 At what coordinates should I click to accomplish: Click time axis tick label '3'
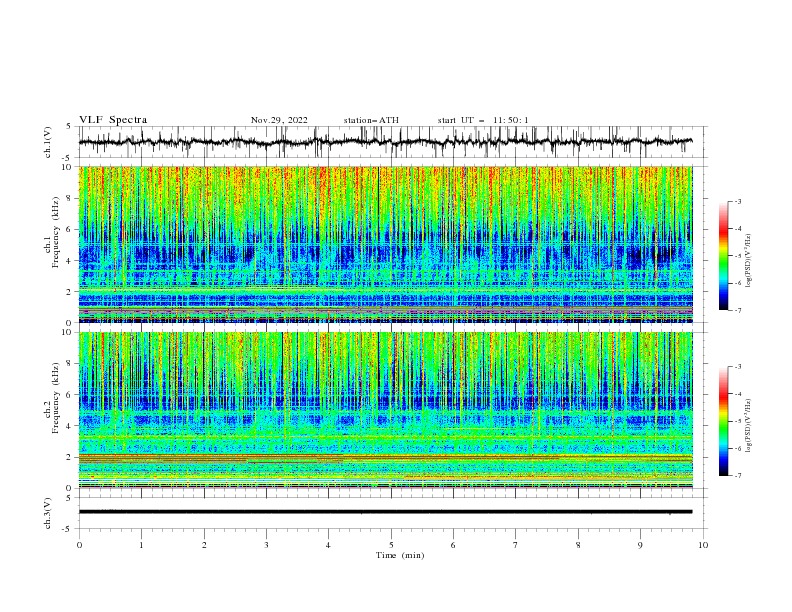click(x=267, y=545)
